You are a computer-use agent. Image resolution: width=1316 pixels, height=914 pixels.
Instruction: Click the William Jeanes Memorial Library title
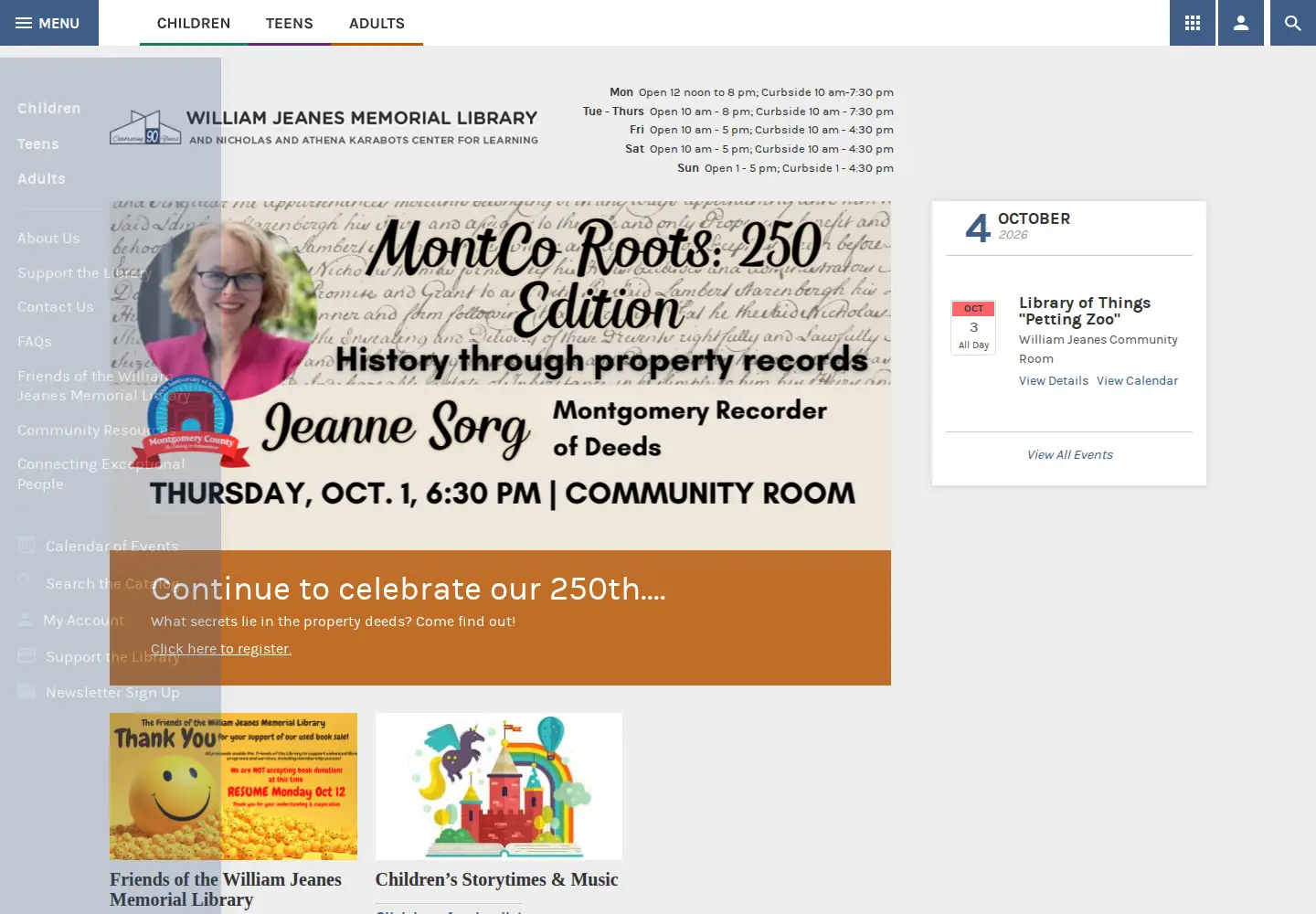(362, 118)
